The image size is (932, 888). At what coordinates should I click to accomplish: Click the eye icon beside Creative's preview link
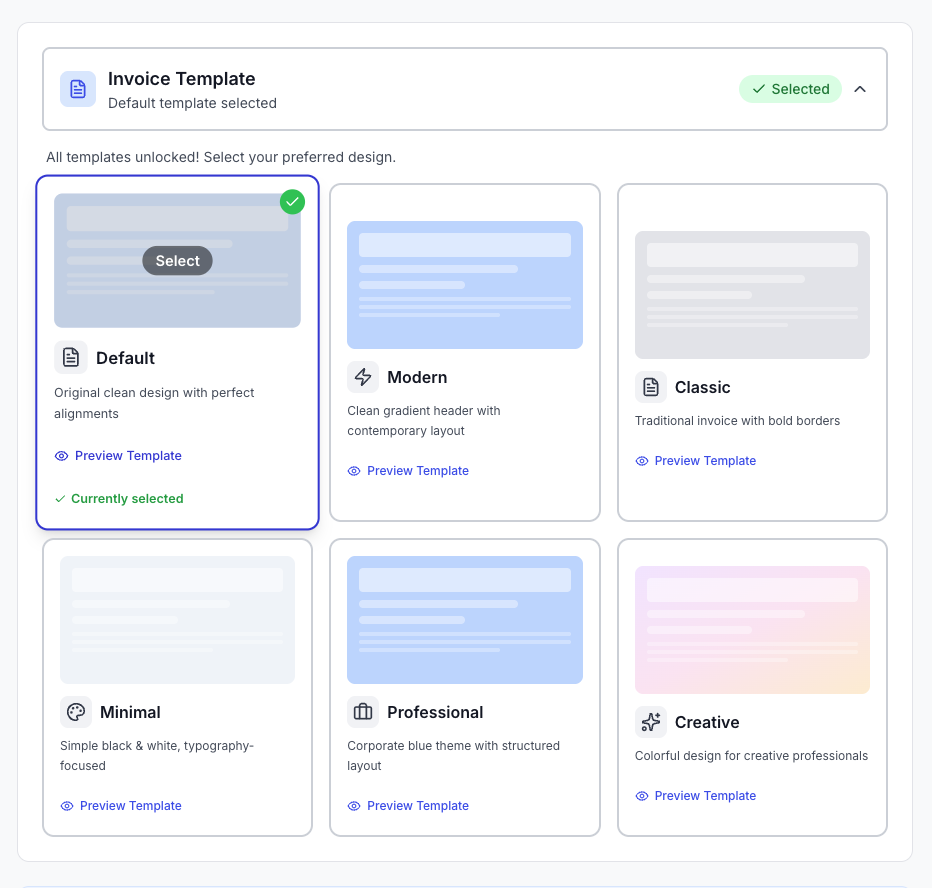tap(641, 795)
